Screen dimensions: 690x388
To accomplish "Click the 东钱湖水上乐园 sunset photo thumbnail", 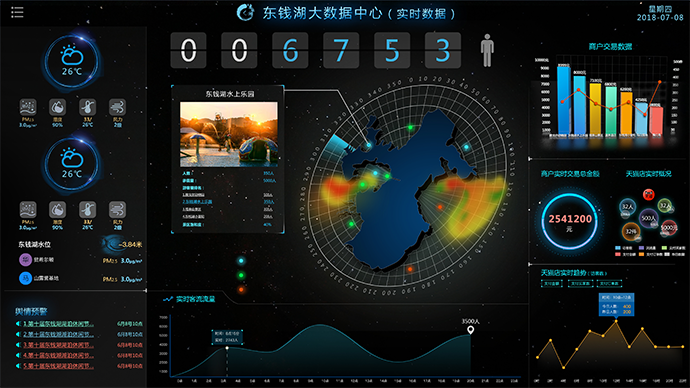I will [229, 134].
